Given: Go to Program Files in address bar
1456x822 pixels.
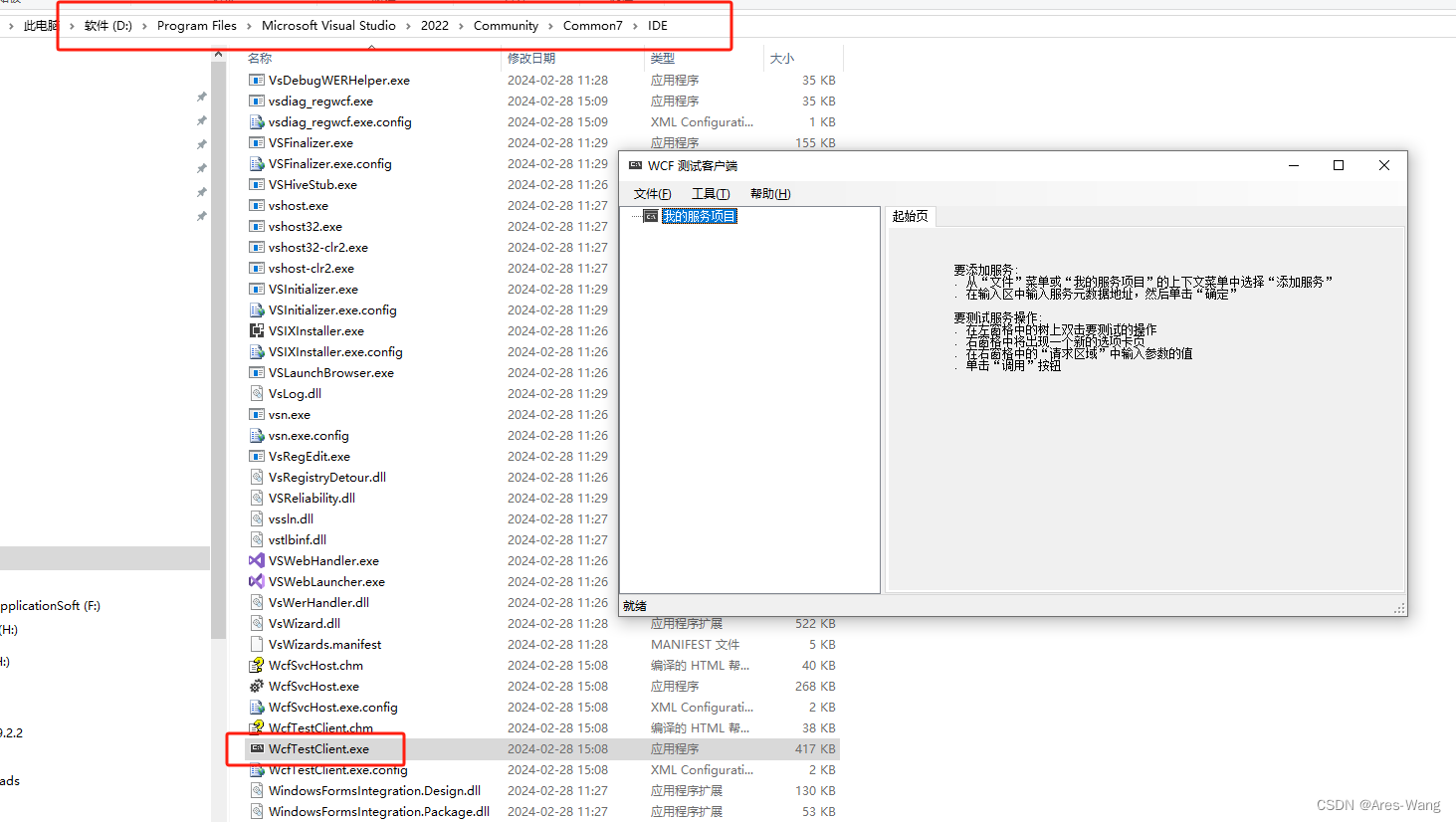Looking at the screenshot, I should 197,26.
